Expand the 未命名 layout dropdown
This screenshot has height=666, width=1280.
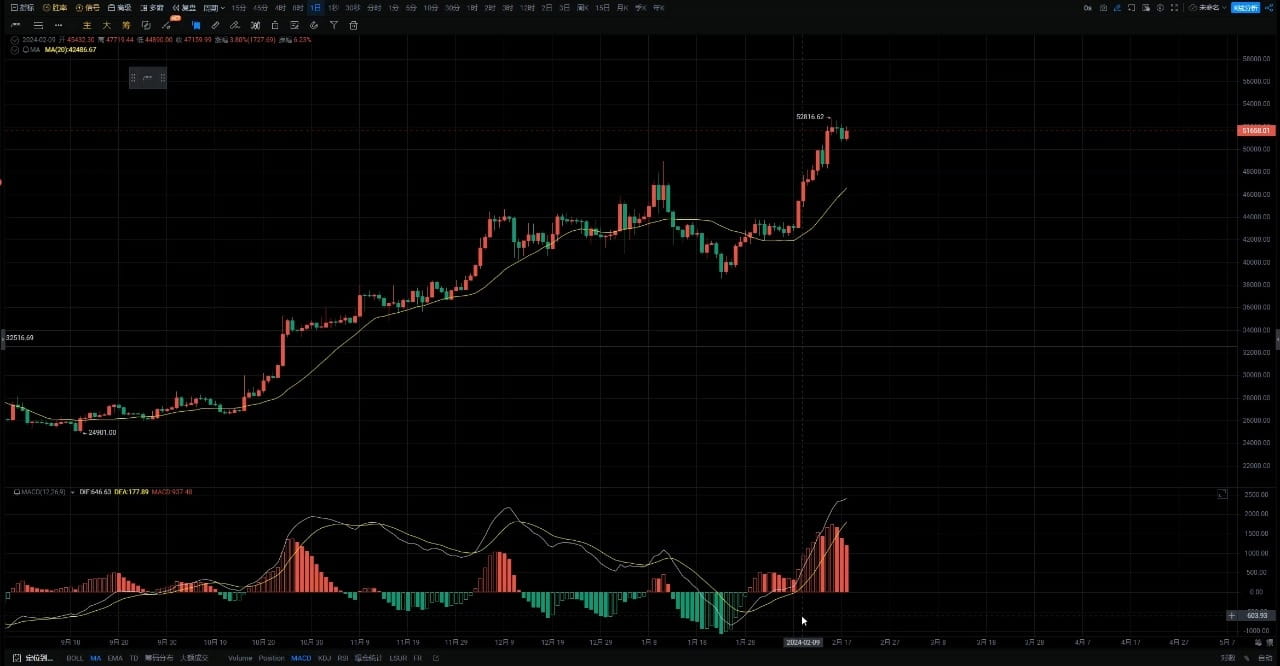pyautogui.click(x=1207, y=8)
